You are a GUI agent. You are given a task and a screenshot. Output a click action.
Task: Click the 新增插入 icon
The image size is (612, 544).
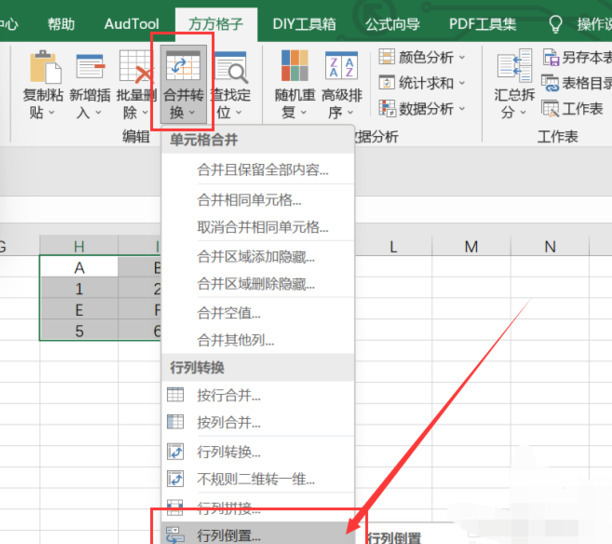pos(91,67)
